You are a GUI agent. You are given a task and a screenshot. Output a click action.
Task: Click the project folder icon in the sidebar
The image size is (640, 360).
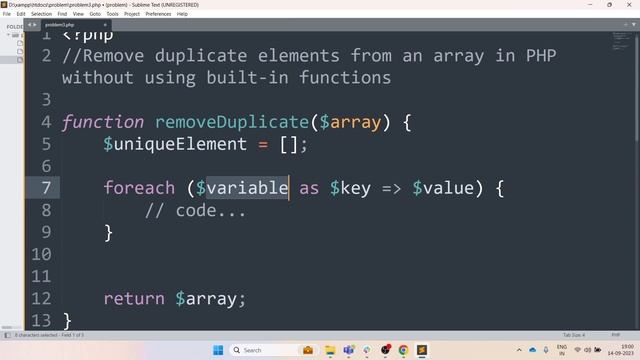coord(16,35)
